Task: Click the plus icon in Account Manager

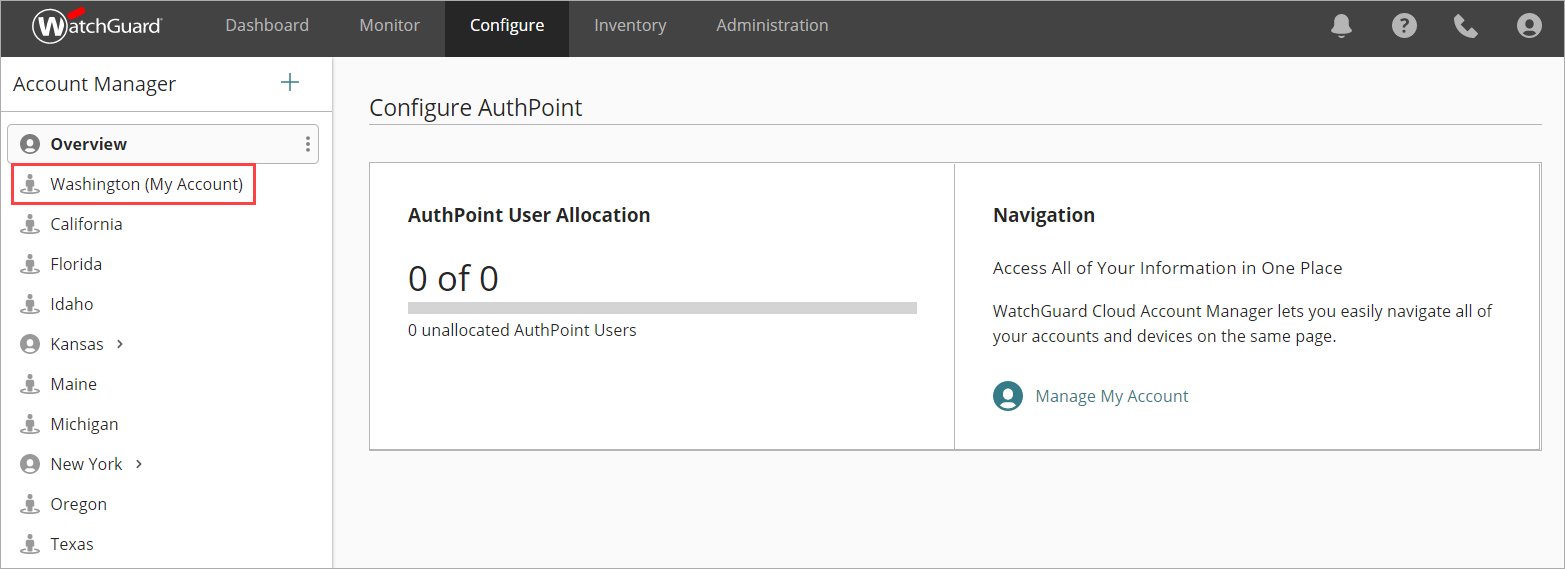Action: point(290,83)
